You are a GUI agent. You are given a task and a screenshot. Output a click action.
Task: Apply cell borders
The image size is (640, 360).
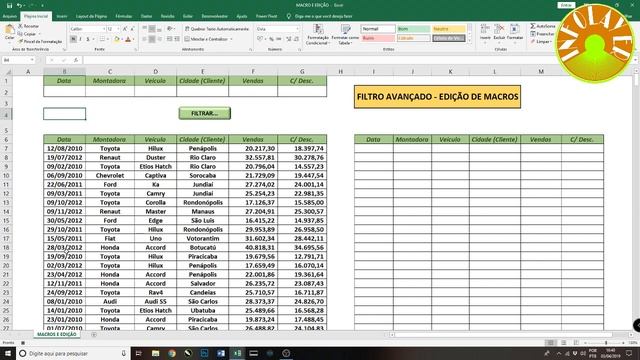pos(102,39)
